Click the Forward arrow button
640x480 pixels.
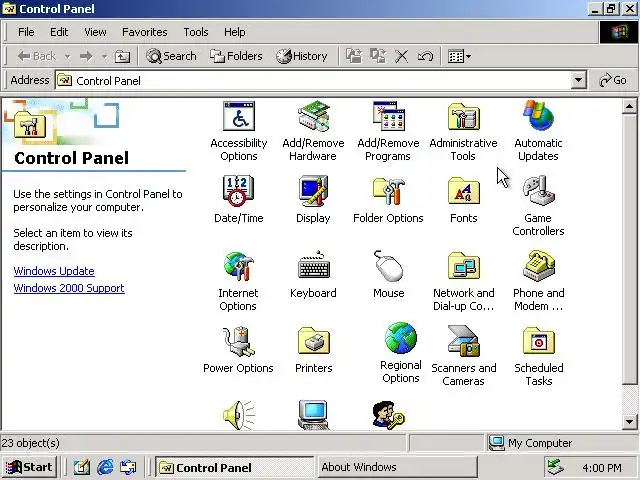pyautogui.click(x=86, y=56)
